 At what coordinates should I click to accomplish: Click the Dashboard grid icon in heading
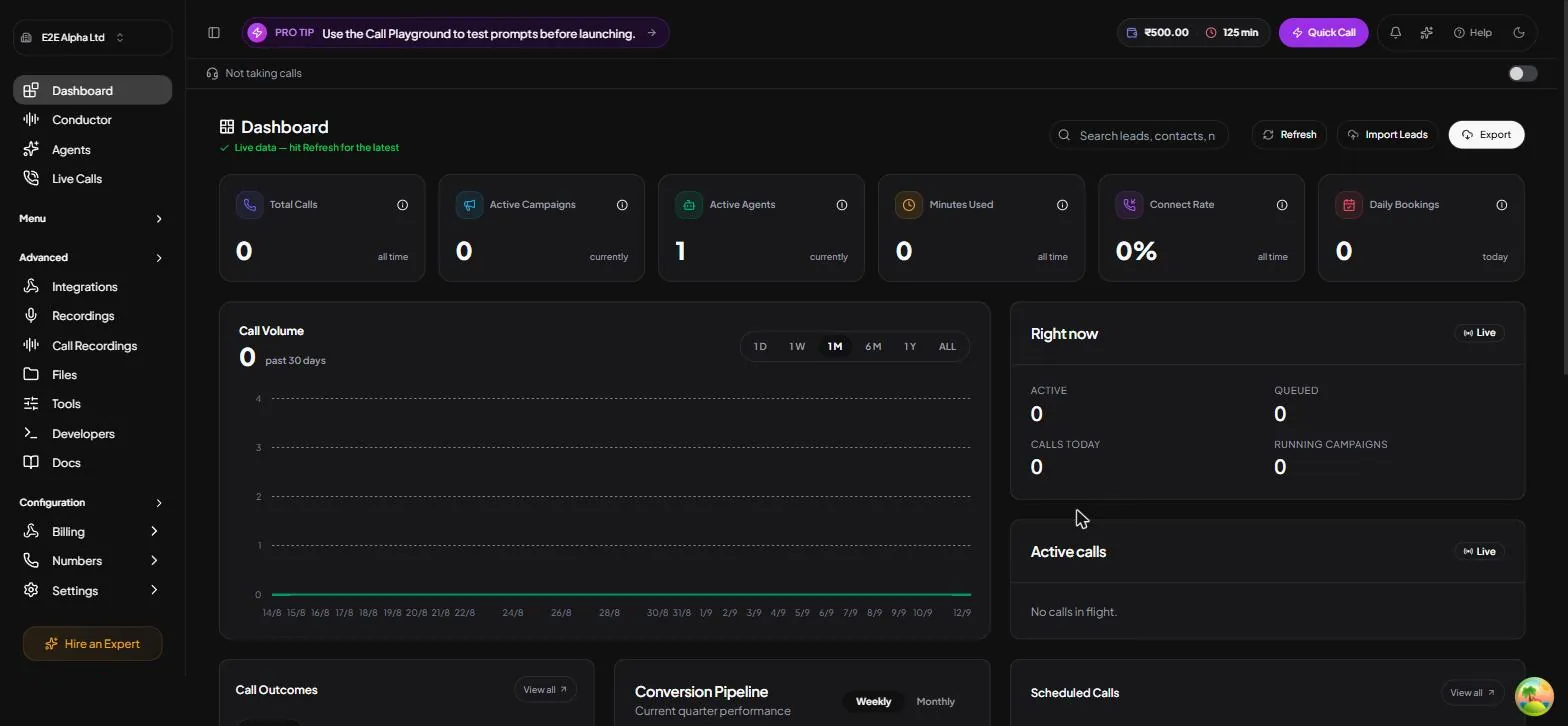227,127
